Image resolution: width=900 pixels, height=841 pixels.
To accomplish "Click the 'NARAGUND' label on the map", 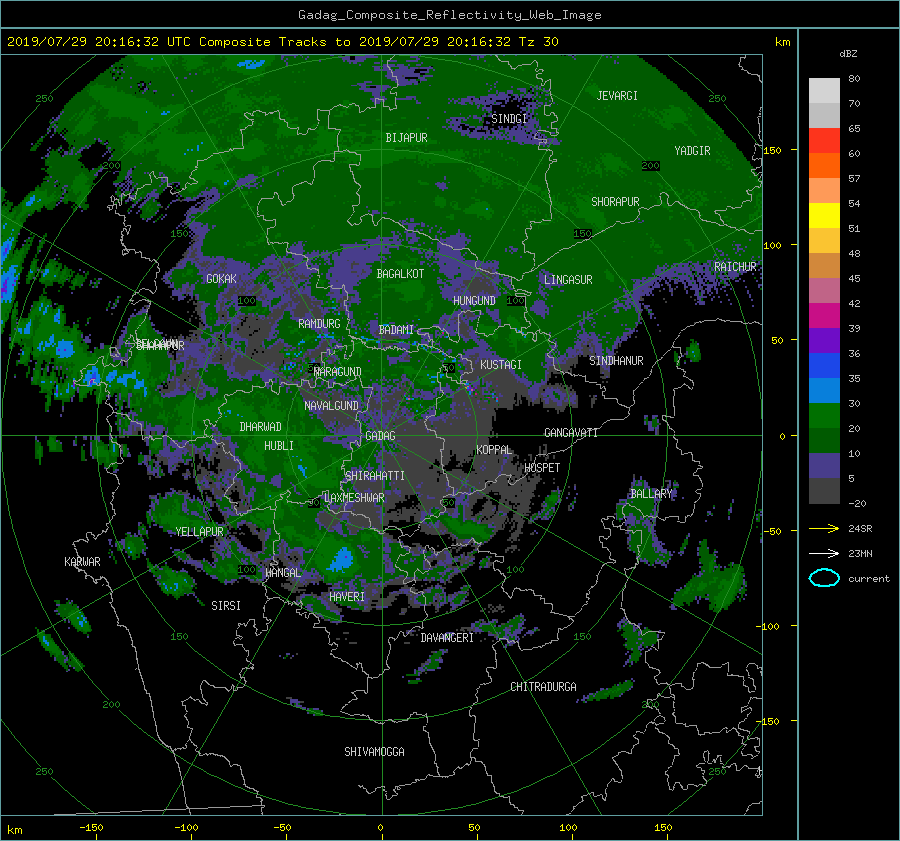I will pyautogui.click(x=338, y=372).
